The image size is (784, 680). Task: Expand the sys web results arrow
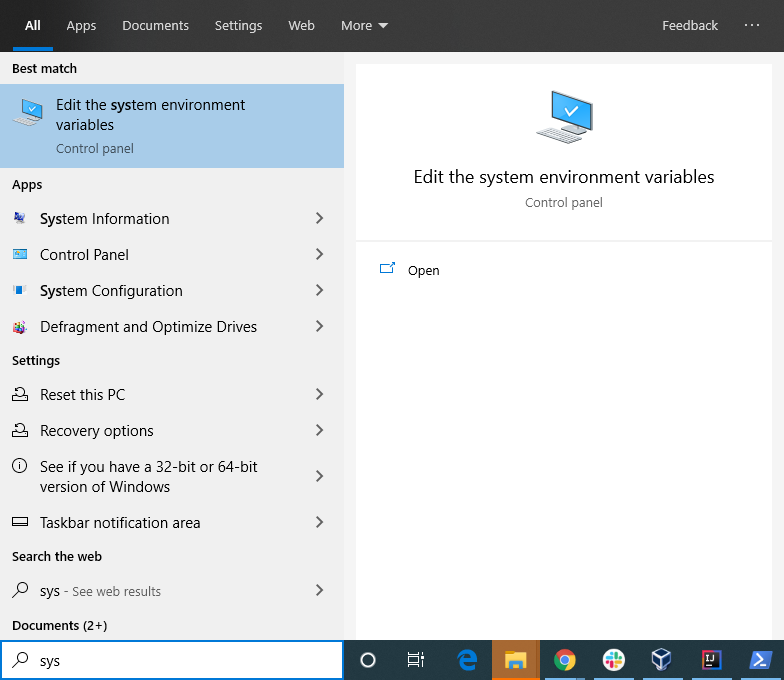pos(320,590)
